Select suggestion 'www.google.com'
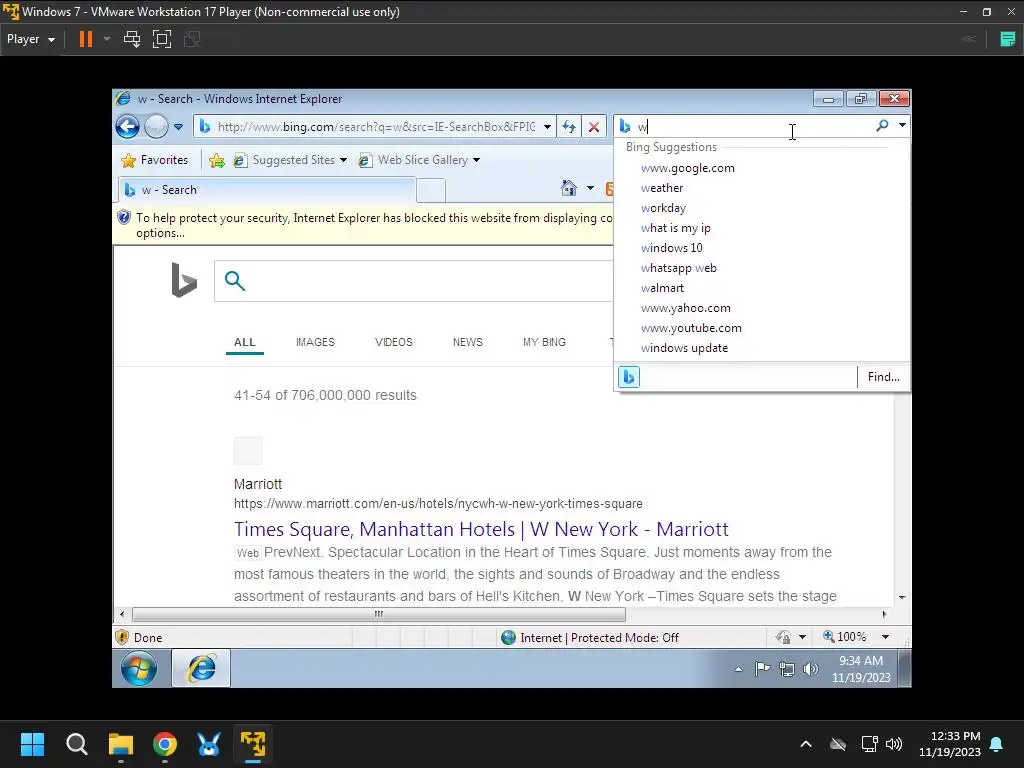1024x768 pixels. [x=762, y=168]
